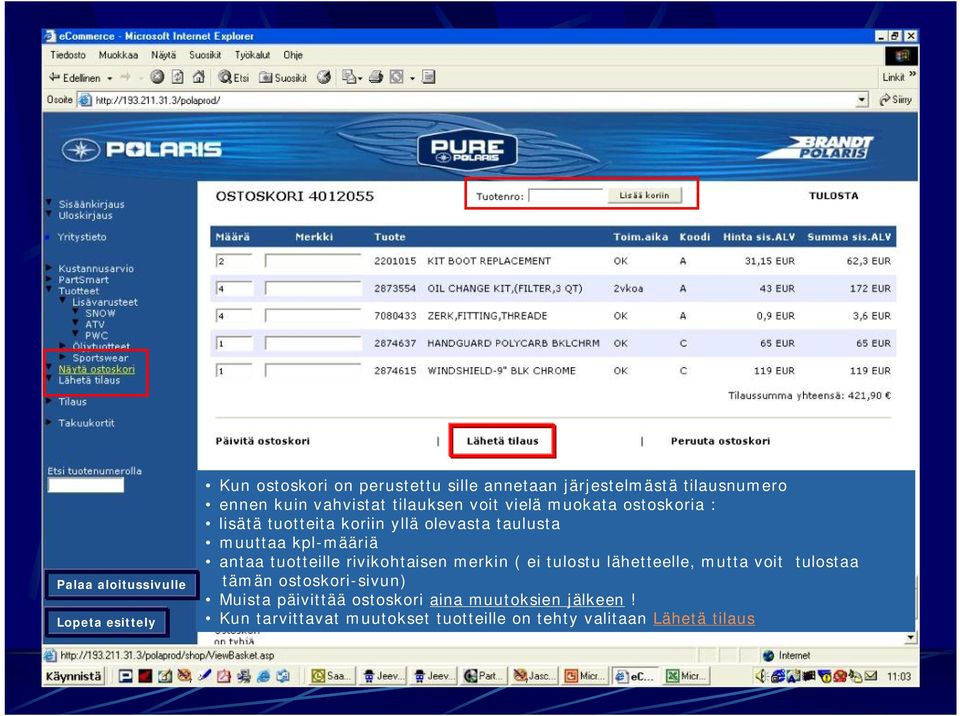The height and width of the screenshot is (716, 960).
Task: Click Peruuta ostoskori link
Action: click(721, 441)
